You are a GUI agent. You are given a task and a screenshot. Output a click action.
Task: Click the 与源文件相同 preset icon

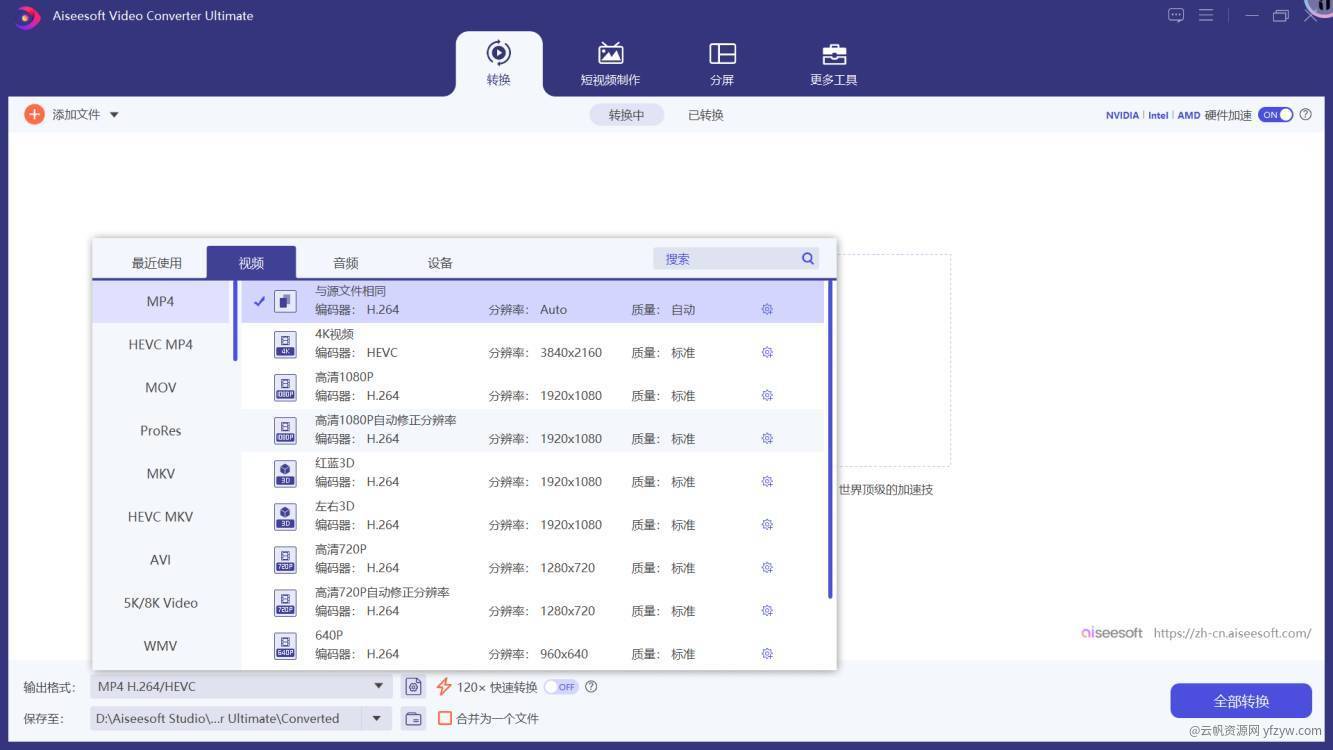coord(285,301)
